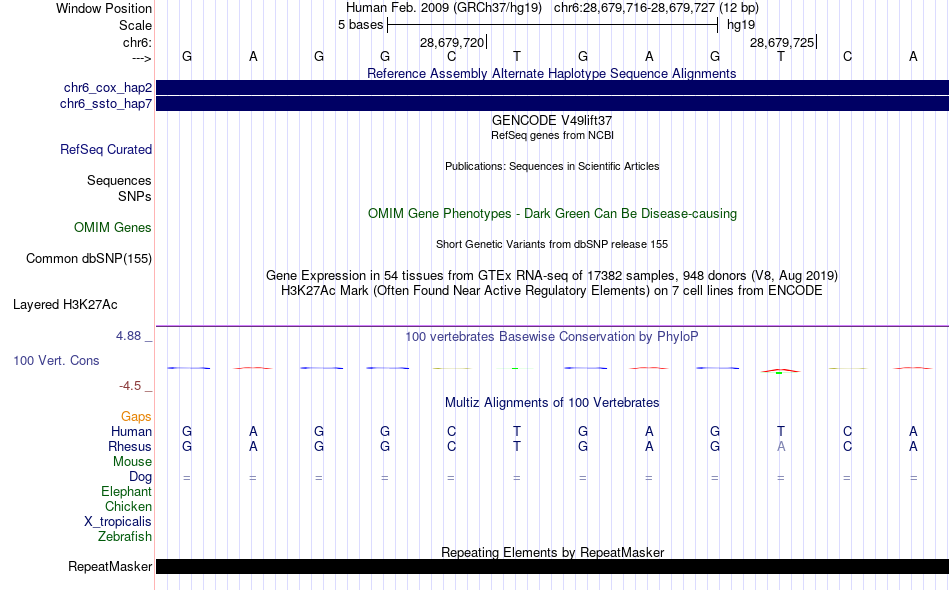This screenshot has height=590, width=950.
Task: Click the H3K27Ac Mark track title
Action: tap(551, 291)
